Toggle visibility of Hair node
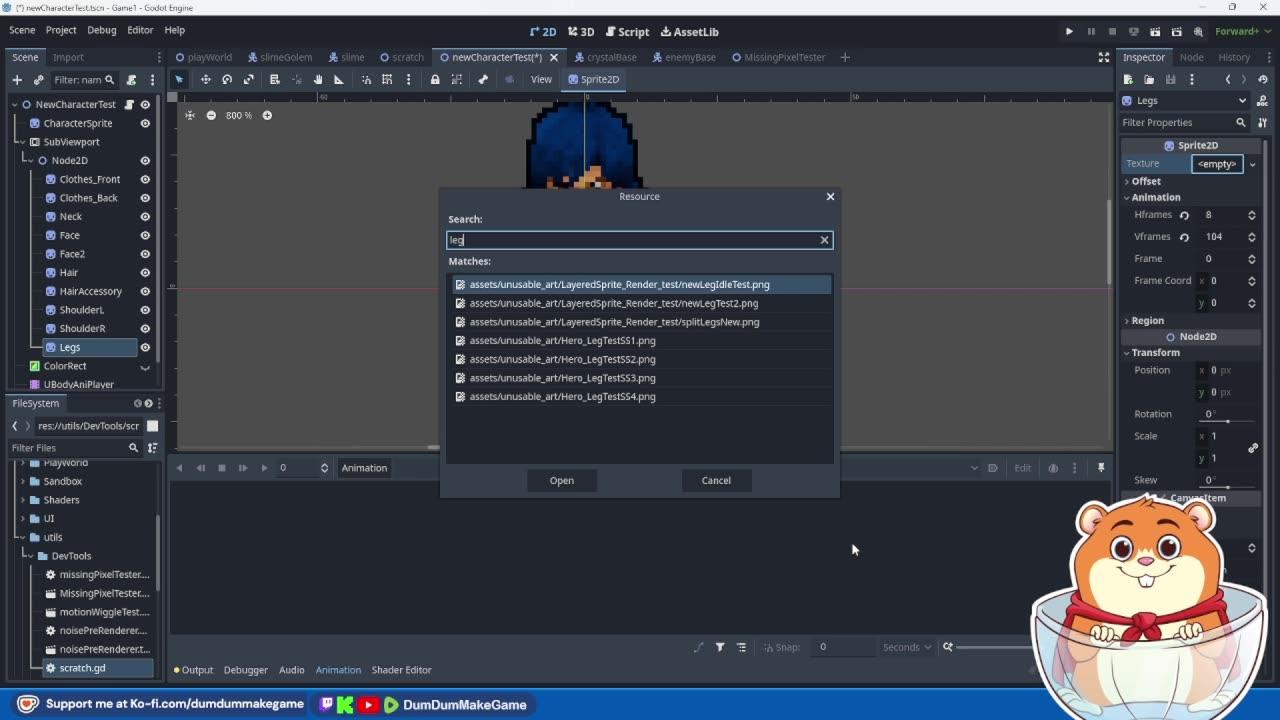This screenshot has width=1280, height=720. (x=145, y=272)
